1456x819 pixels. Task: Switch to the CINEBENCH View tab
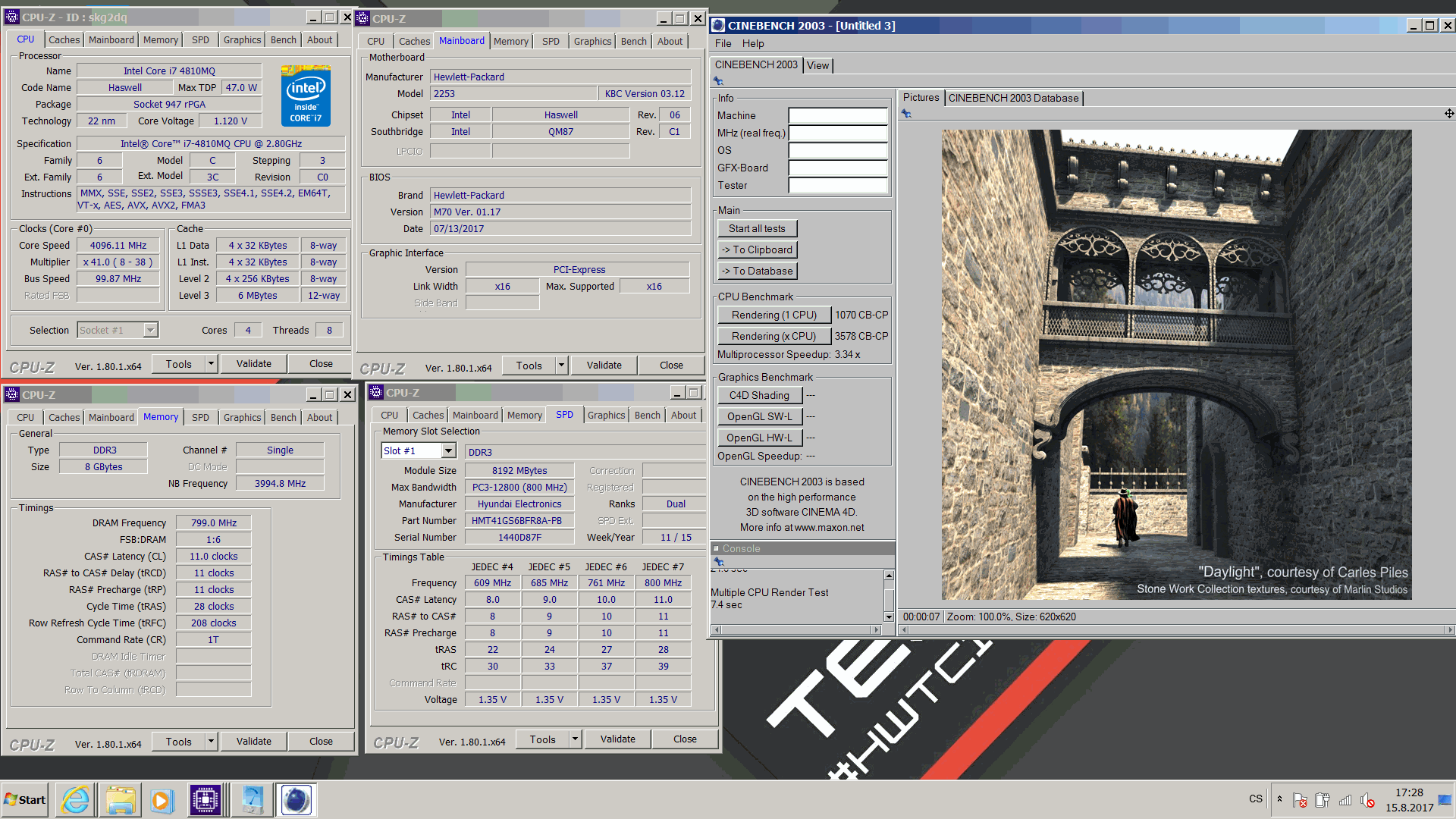point(817,65)
